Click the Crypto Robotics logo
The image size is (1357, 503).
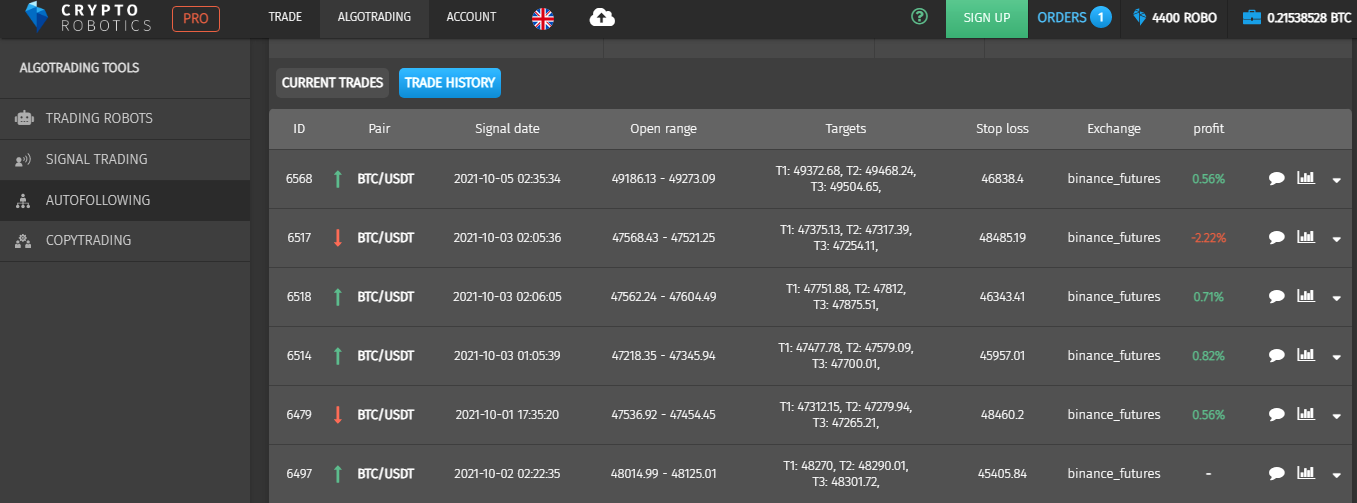pos(88,17)
